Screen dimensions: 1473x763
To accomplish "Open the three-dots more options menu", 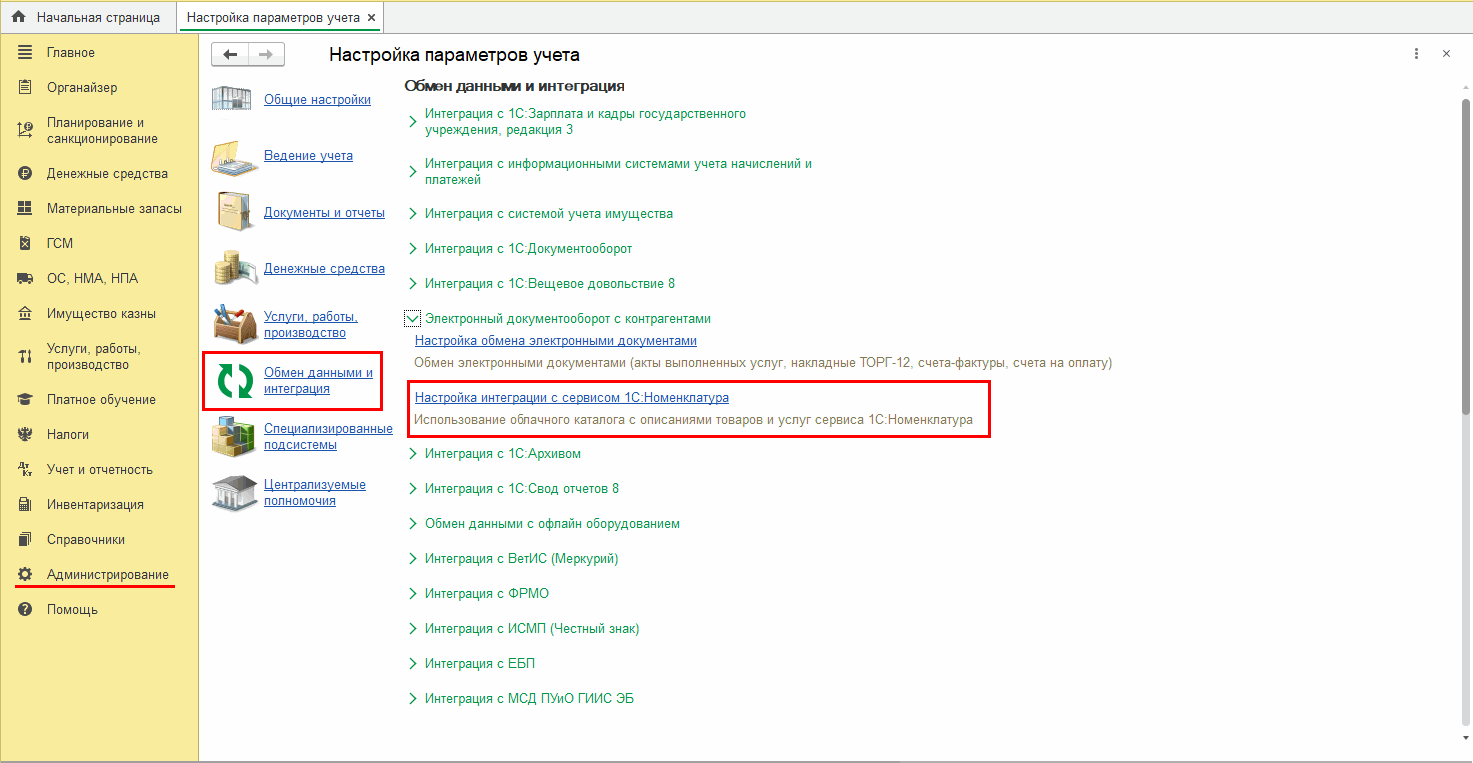I will point(1416,54).
